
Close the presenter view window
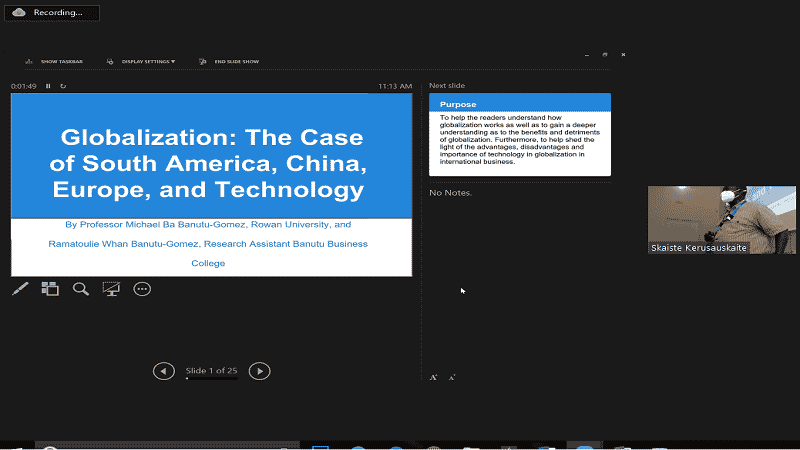tap(623, 55)
